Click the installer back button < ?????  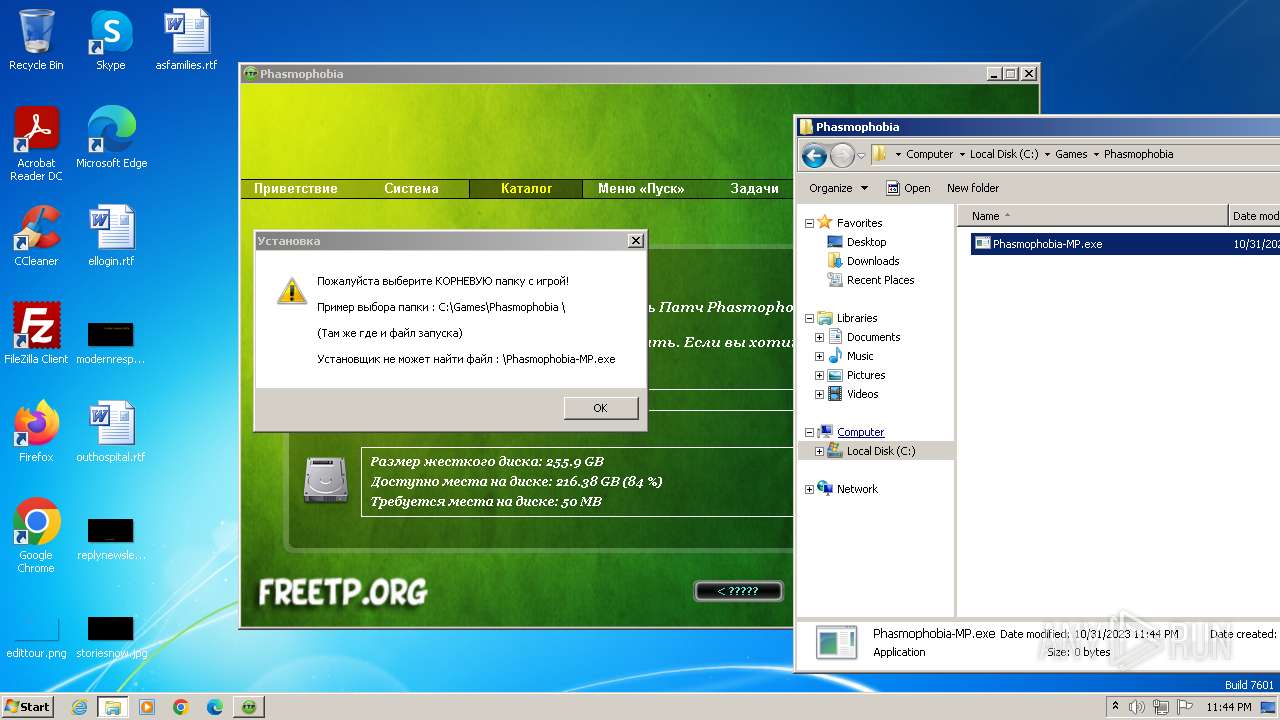(738, 591)
